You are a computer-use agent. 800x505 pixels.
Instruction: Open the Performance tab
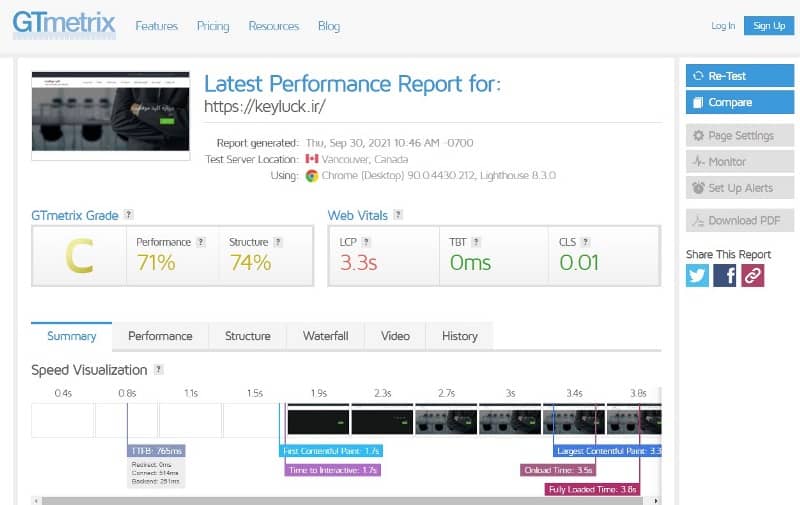(160, 336)
